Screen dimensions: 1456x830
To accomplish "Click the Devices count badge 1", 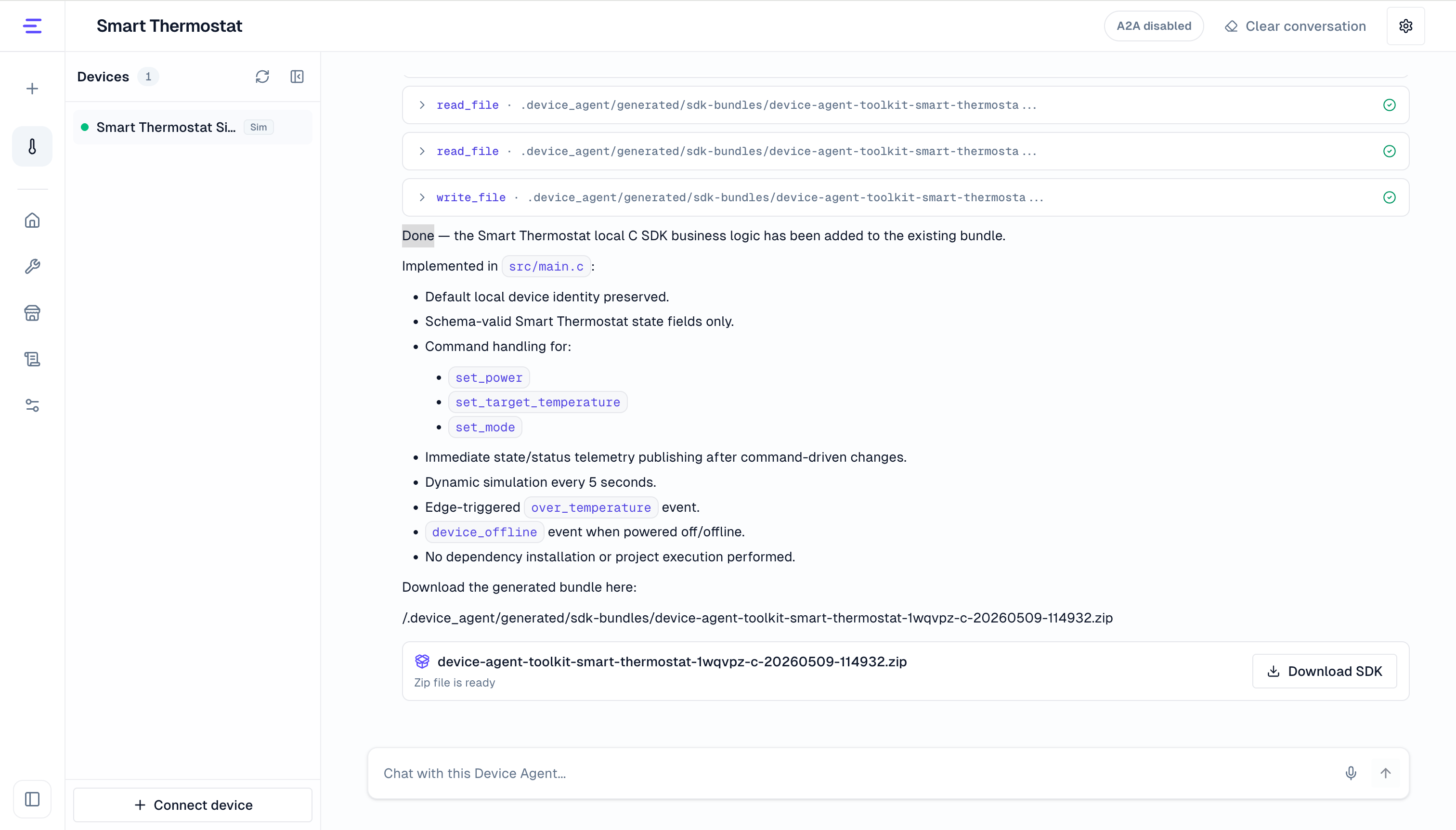I will point(148,77).
